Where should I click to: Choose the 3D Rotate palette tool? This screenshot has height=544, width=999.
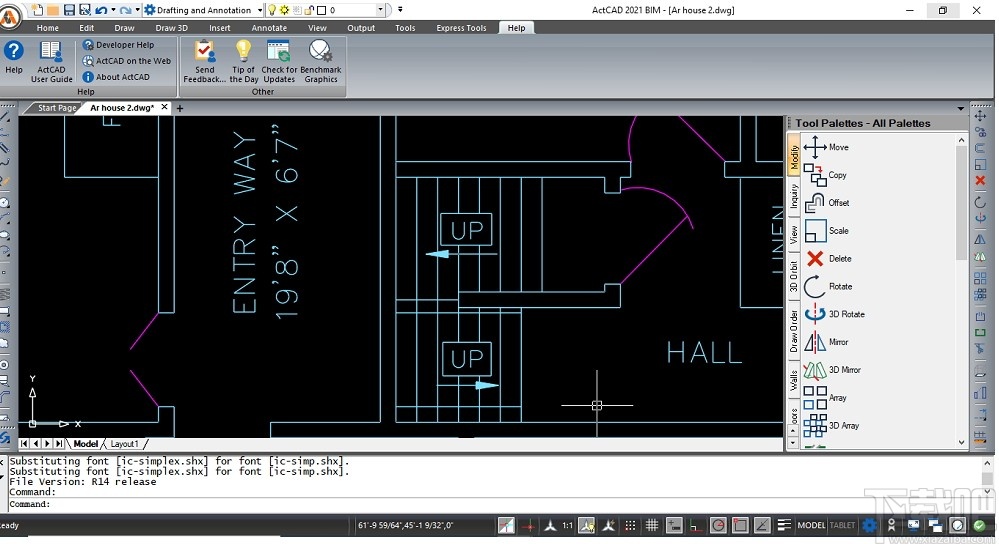[x=834, y=314]
